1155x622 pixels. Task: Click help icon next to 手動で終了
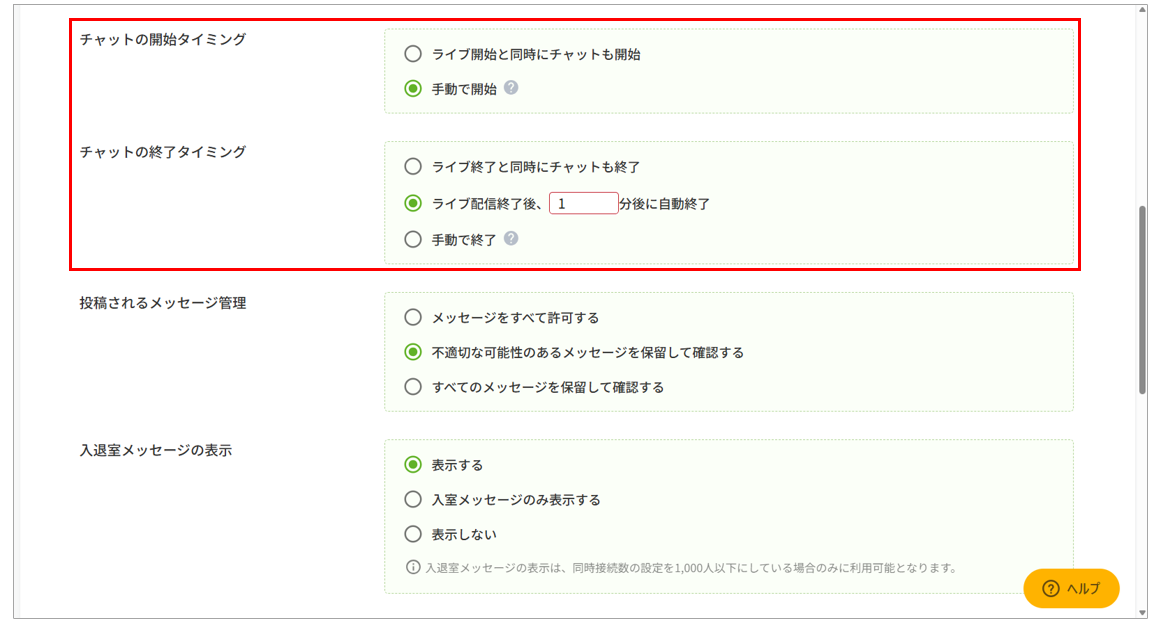(x=510, y=238)
